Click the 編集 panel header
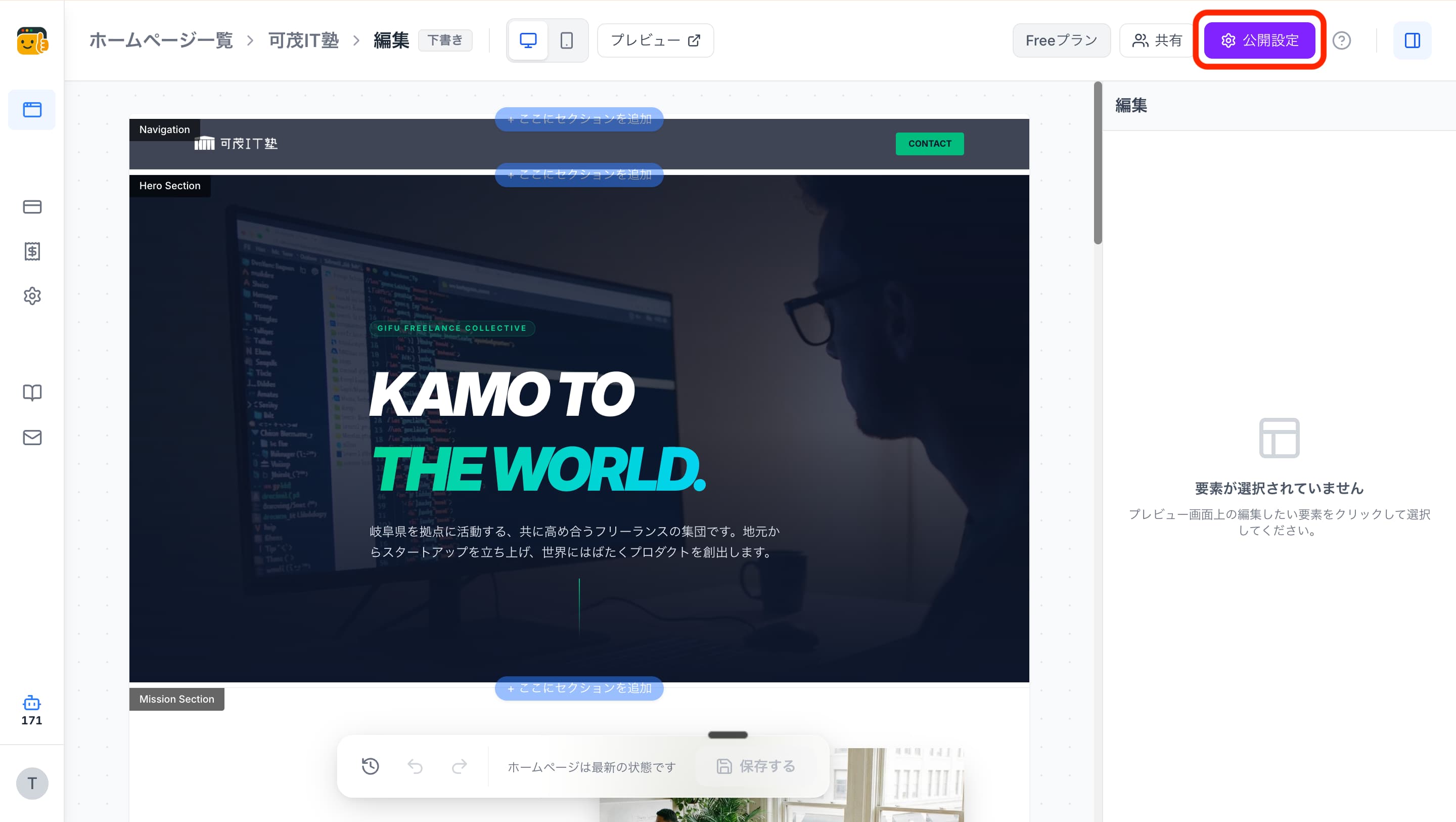This screenshot has height=822, width=1456. pyautogui.click(x=1131, y=106)
